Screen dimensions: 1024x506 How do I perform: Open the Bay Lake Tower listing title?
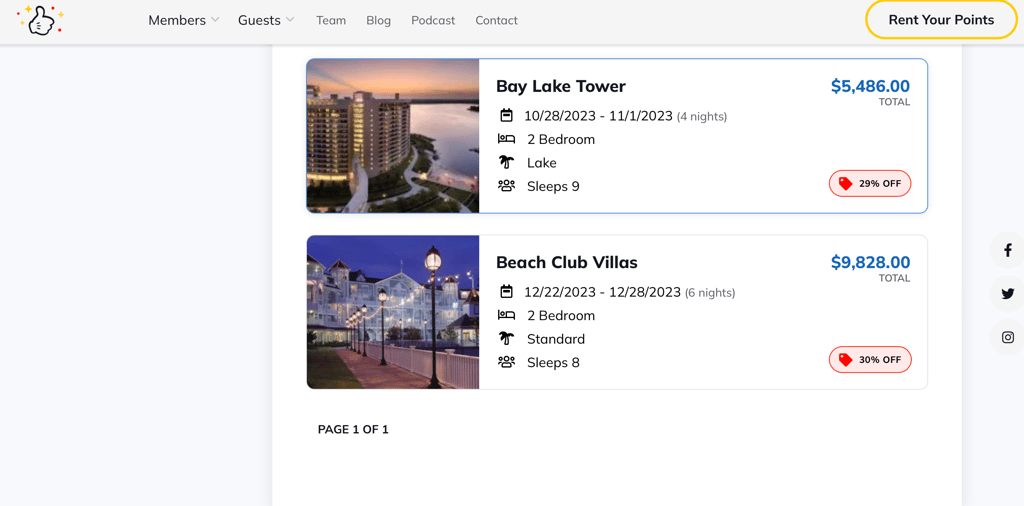(x=561, y=86)
